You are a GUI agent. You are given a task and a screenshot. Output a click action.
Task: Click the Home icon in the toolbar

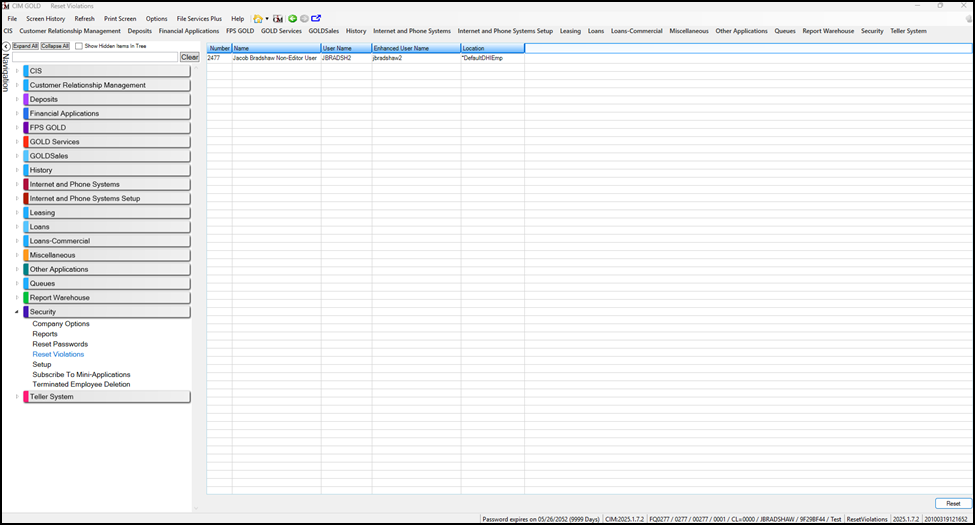point(257,19)
